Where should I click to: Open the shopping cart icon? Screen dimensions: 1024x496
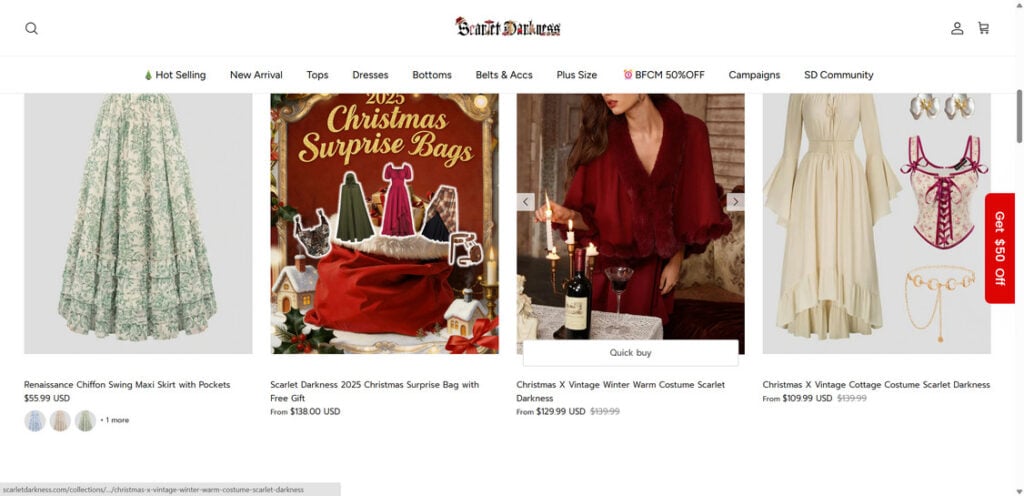coord(984,28)
